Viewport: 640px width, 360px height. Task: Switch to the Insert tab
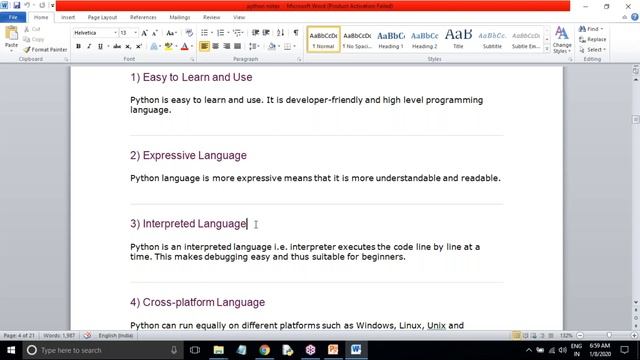coord(68,17)
